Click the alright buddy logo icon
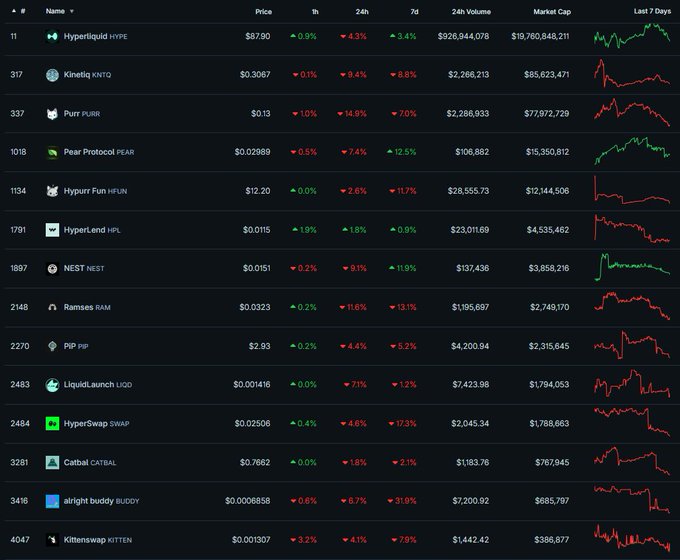The image size is (680, 560). [52, 501]
